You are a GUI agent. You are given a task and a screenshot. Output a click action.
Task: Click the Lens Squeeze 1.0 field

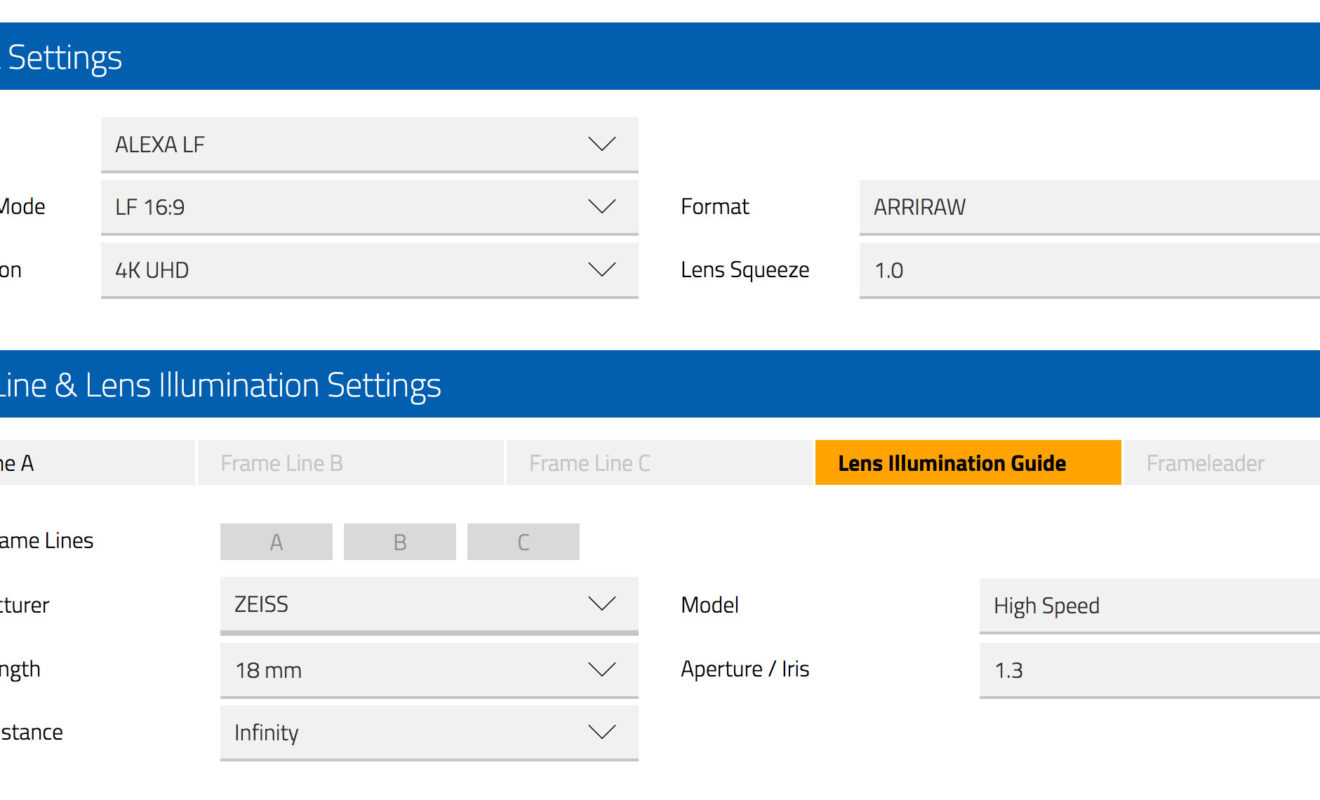pyautogui.click(x=1090, y=270)
